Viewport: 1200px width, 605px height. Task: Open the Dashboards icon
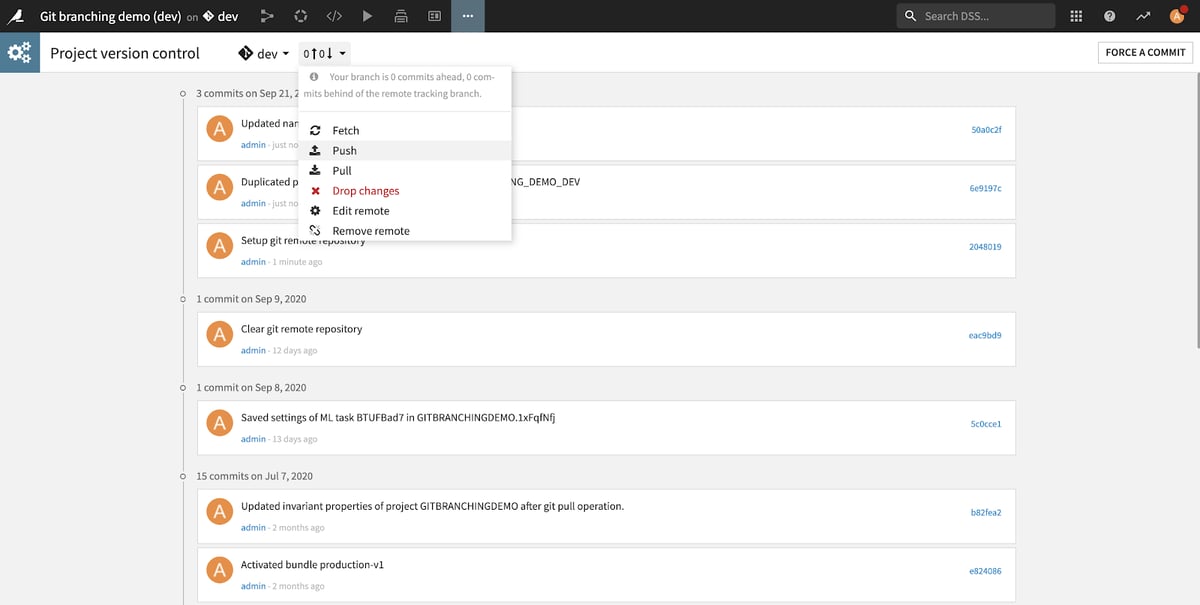(x=434, y=15)
